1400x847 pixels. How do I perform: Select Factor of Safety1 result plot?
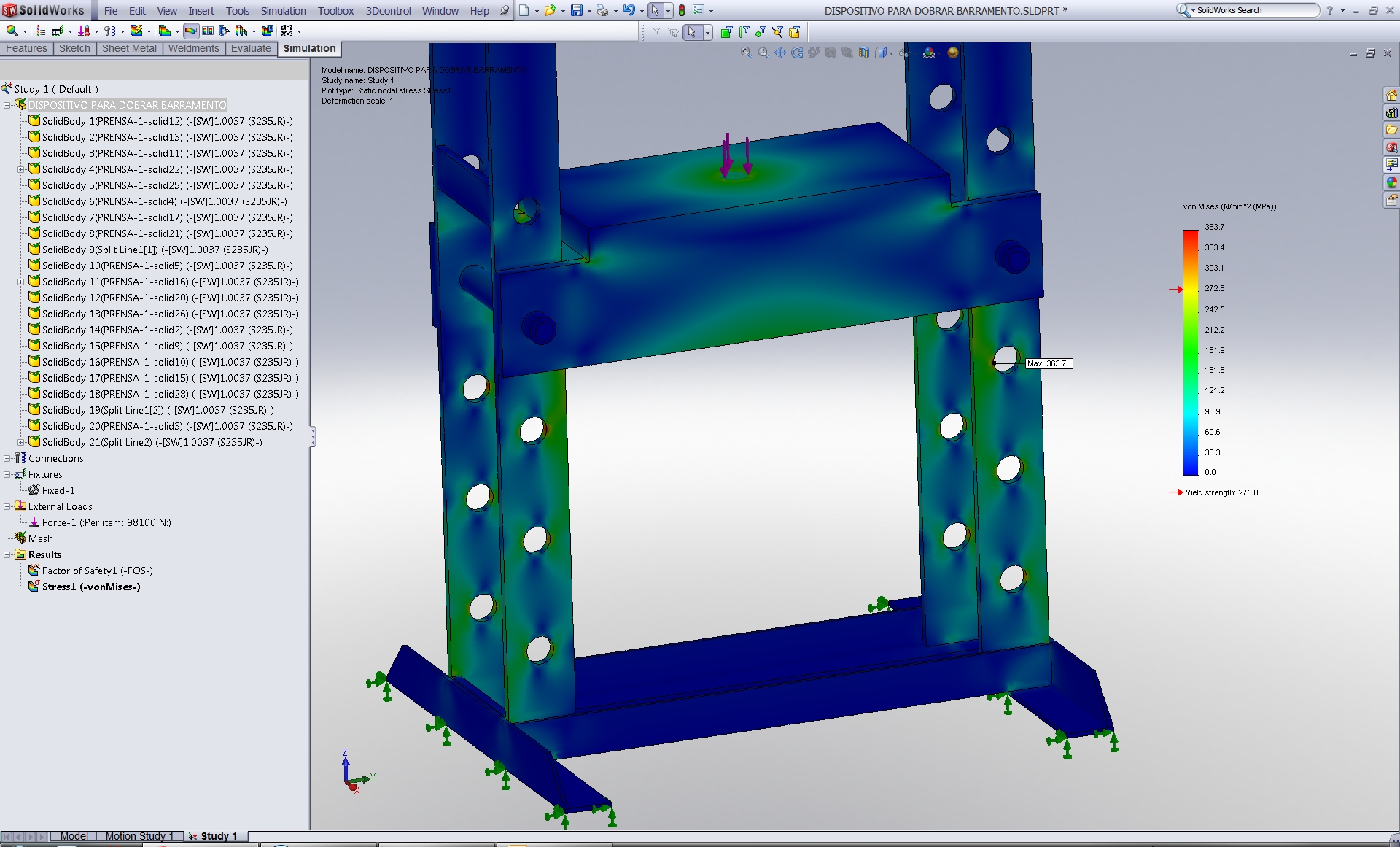point(97,571)
